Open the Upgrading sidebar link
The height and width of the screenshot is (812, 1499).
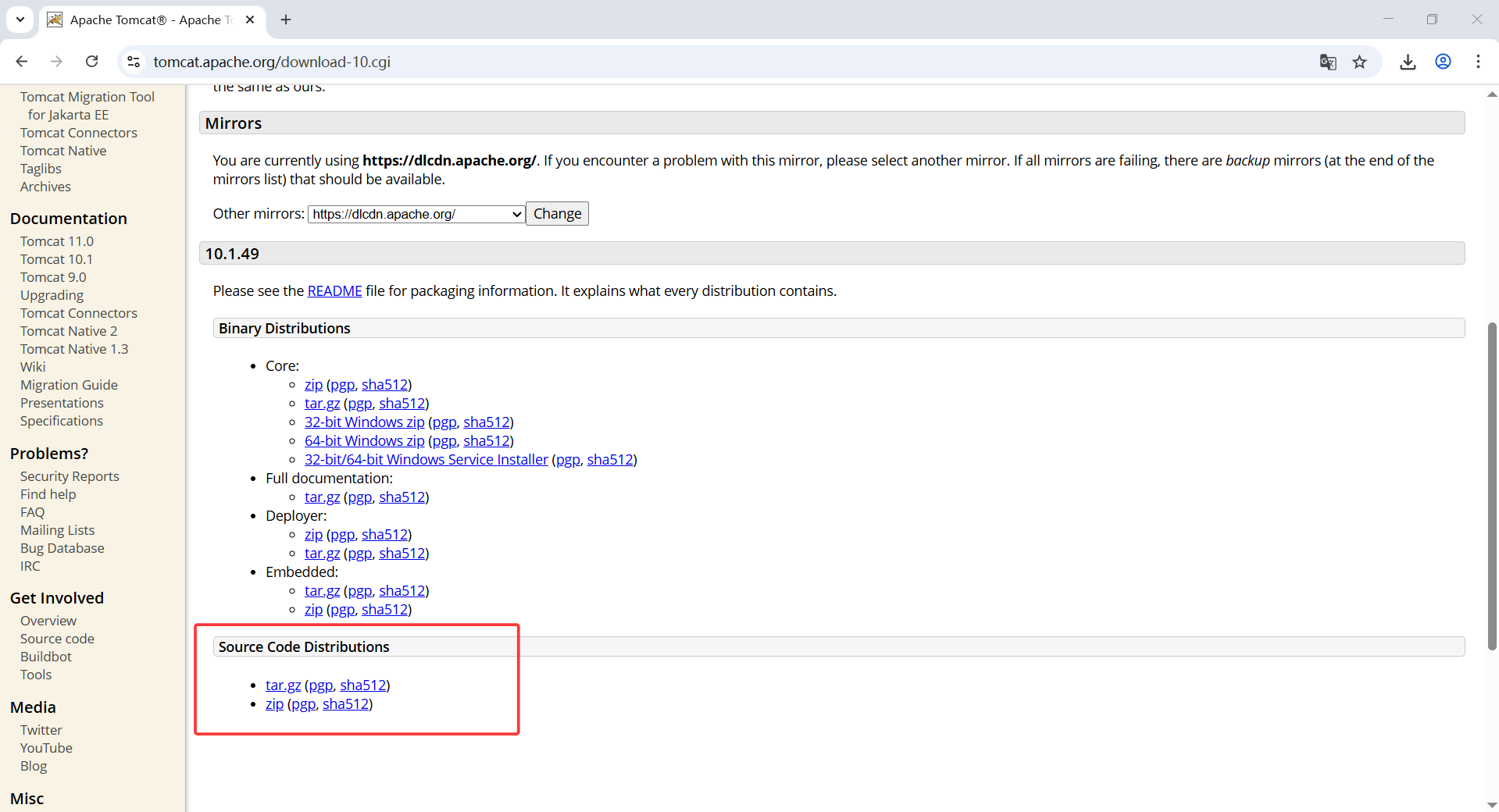point(52,295)
